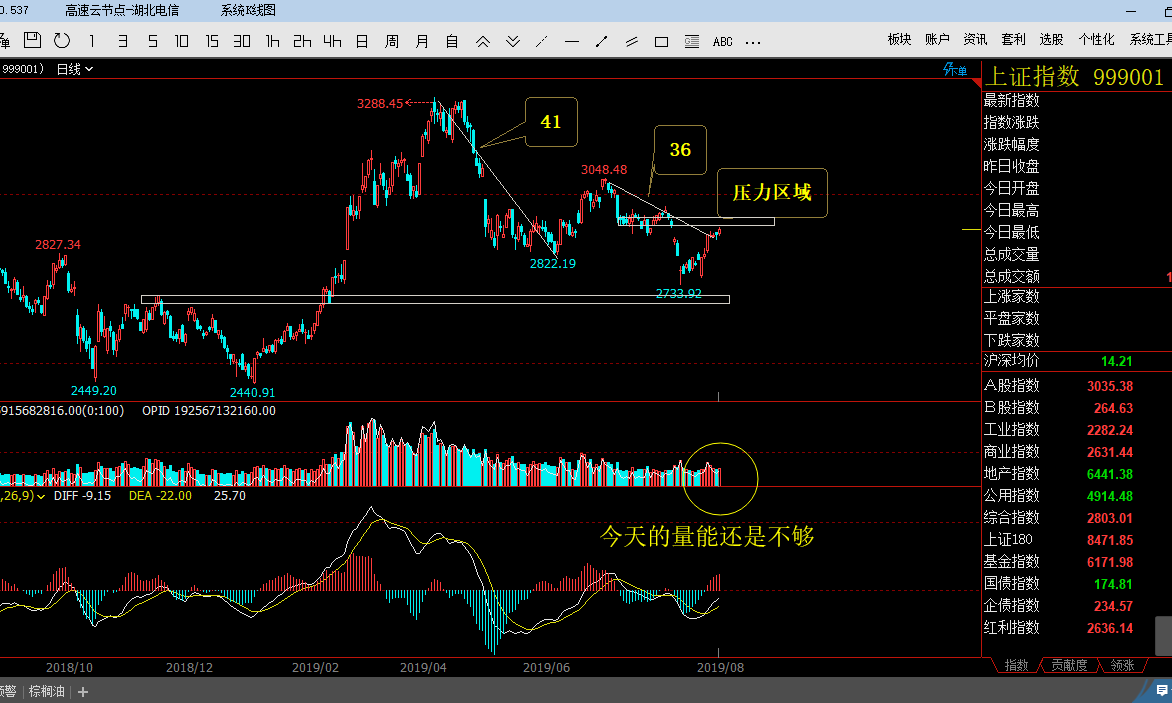Screen dimensions: 1172x703
Task: Select the double down-chevron toolbar icon
Action: click(x=513, y=41)
